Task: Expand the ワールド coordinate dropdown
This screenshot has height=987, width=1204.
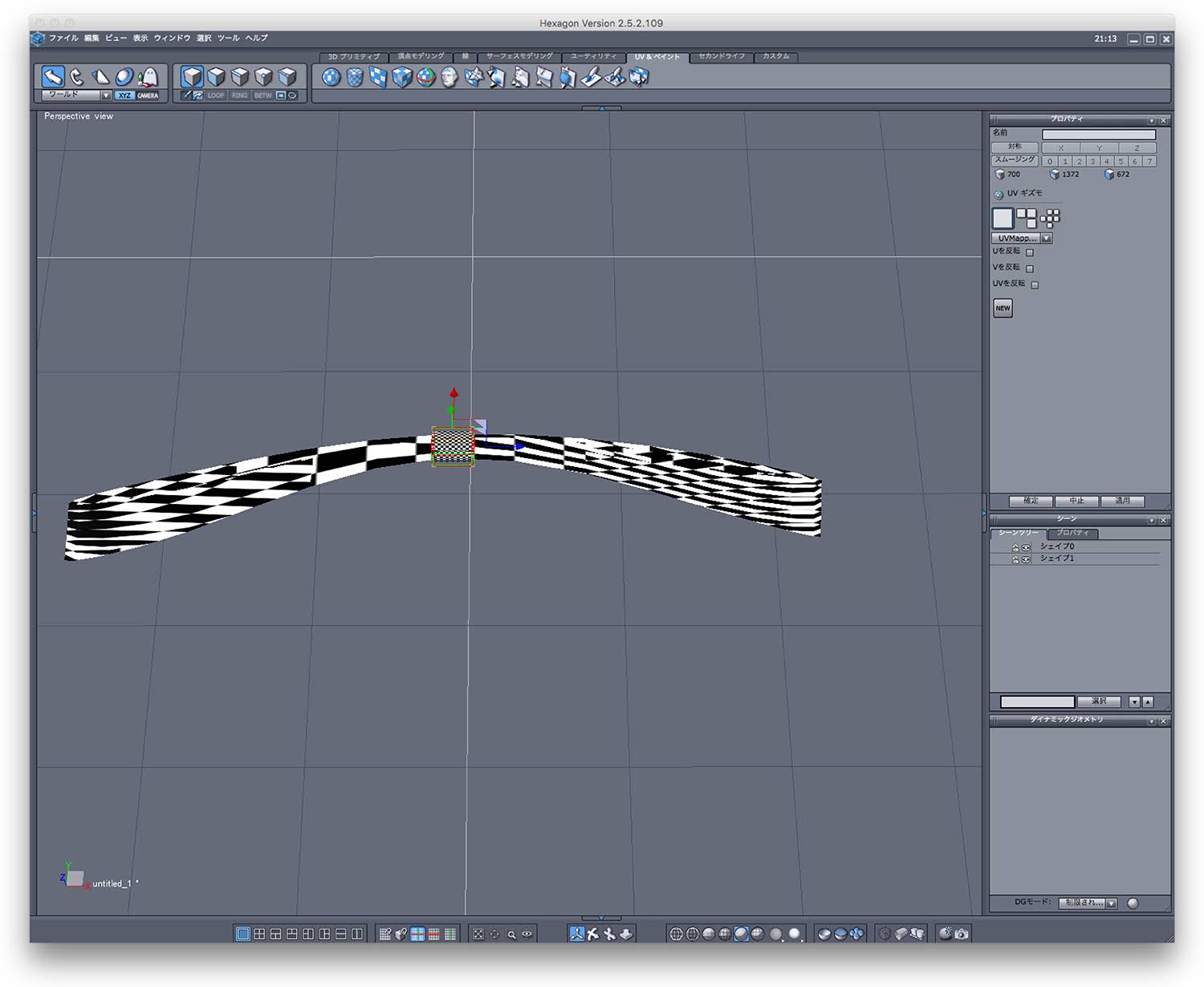Action: pos(106,95)
